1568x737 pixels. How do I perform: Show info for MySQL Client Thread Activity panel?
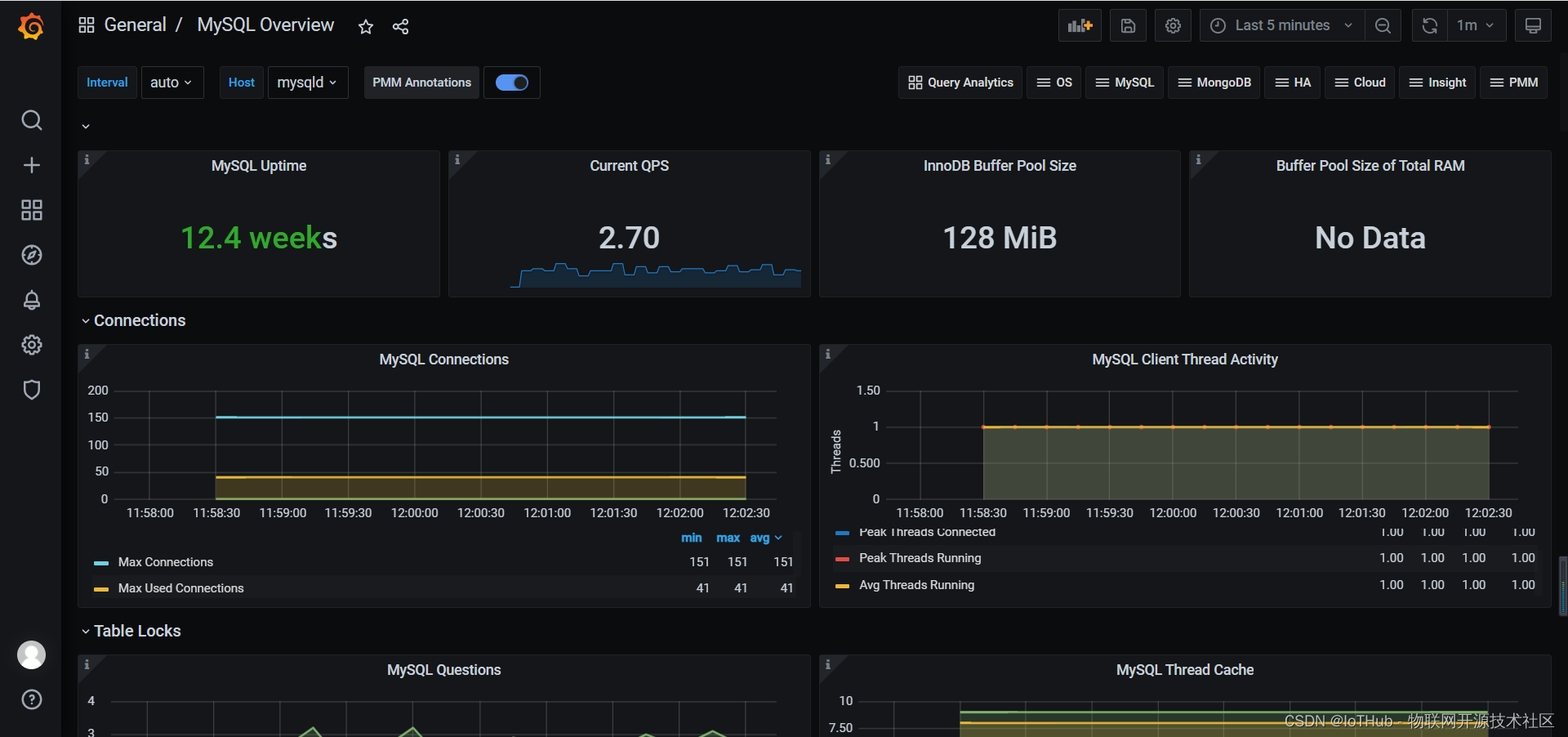click(x=828, y=354)
